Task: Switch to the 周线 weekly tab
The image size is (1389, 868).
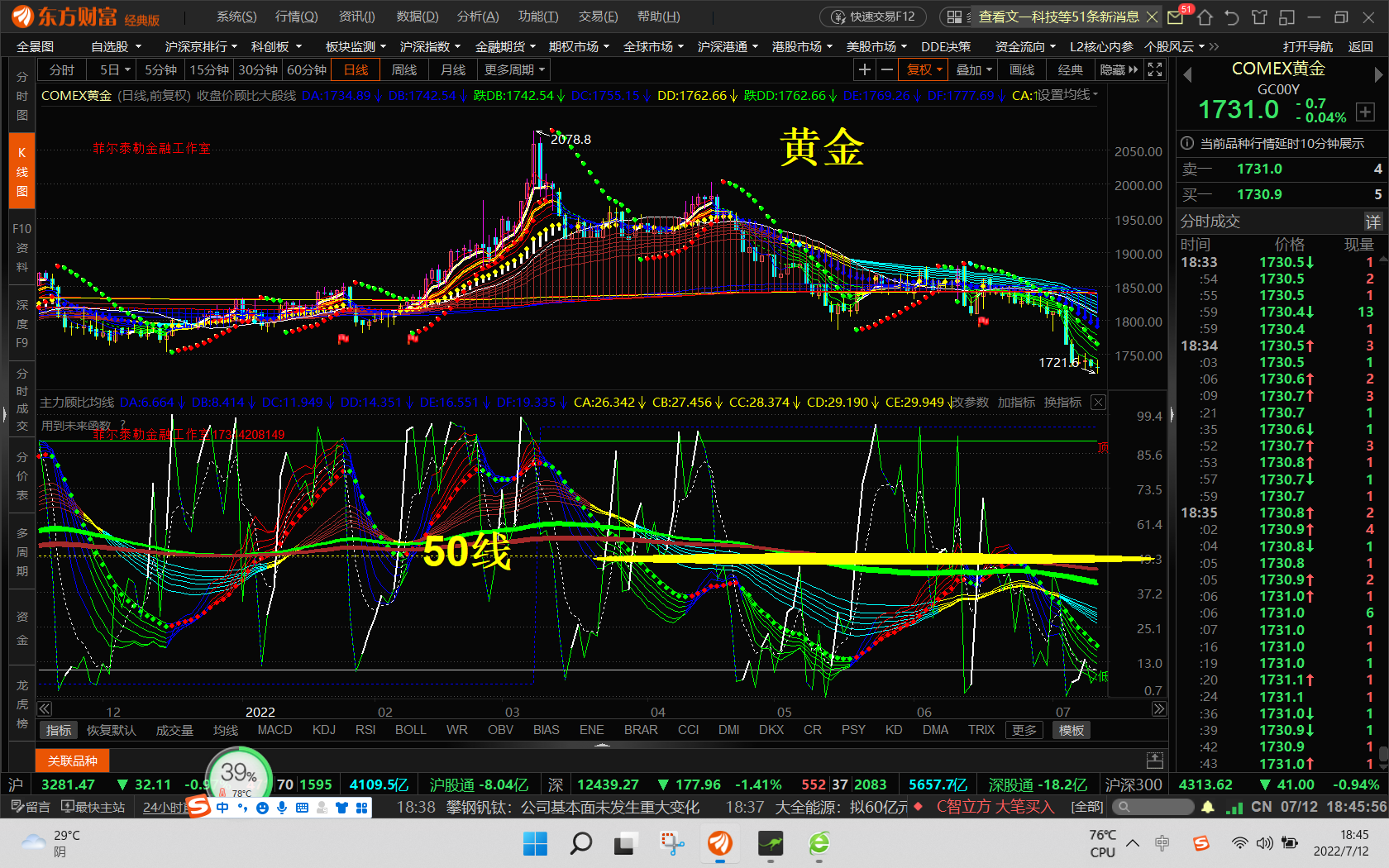Action: (x=404, y=70)
